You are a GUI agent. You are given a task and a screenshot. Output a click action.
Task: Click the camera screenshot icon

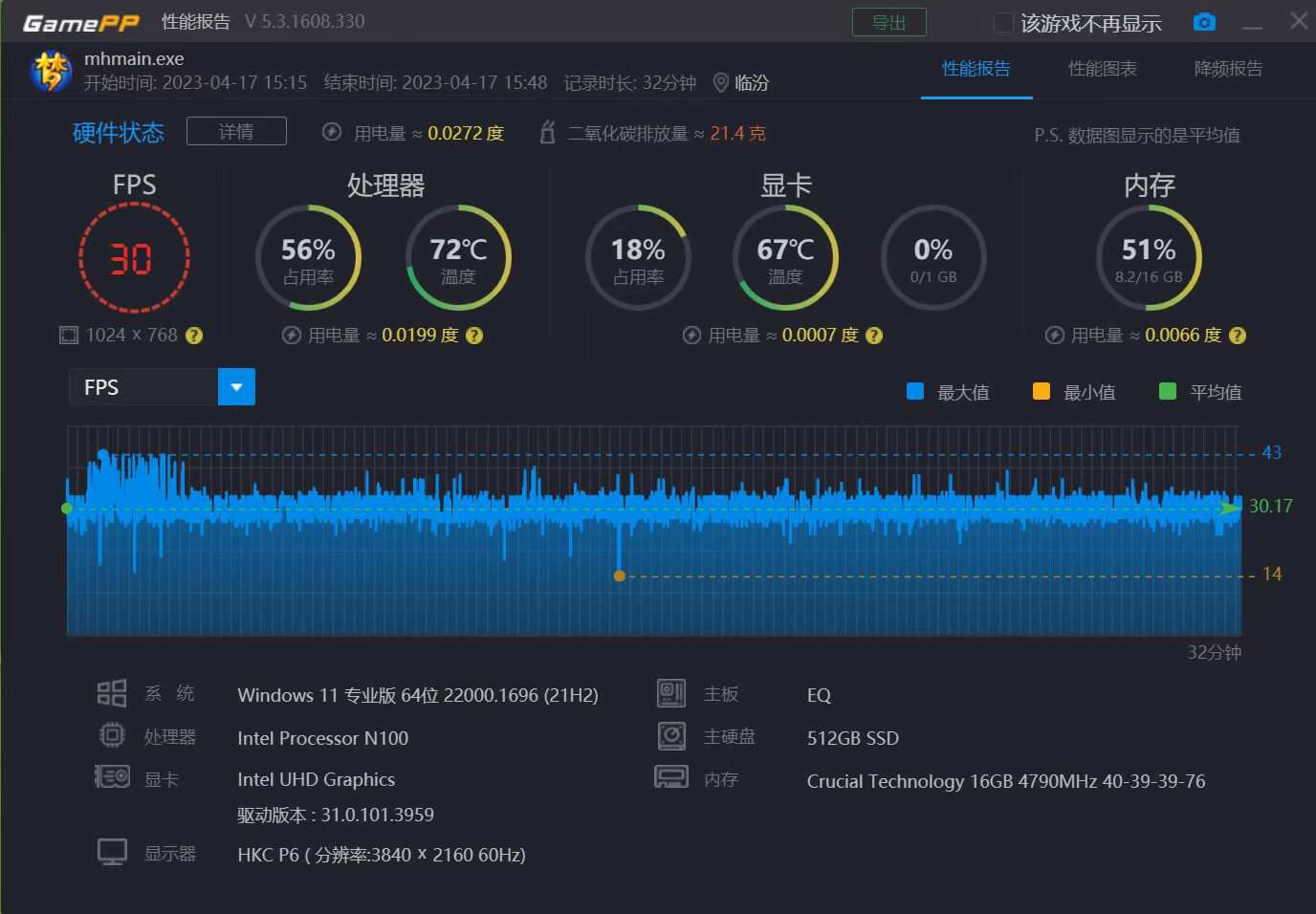pyautogui.click(x=1204, y=22)
